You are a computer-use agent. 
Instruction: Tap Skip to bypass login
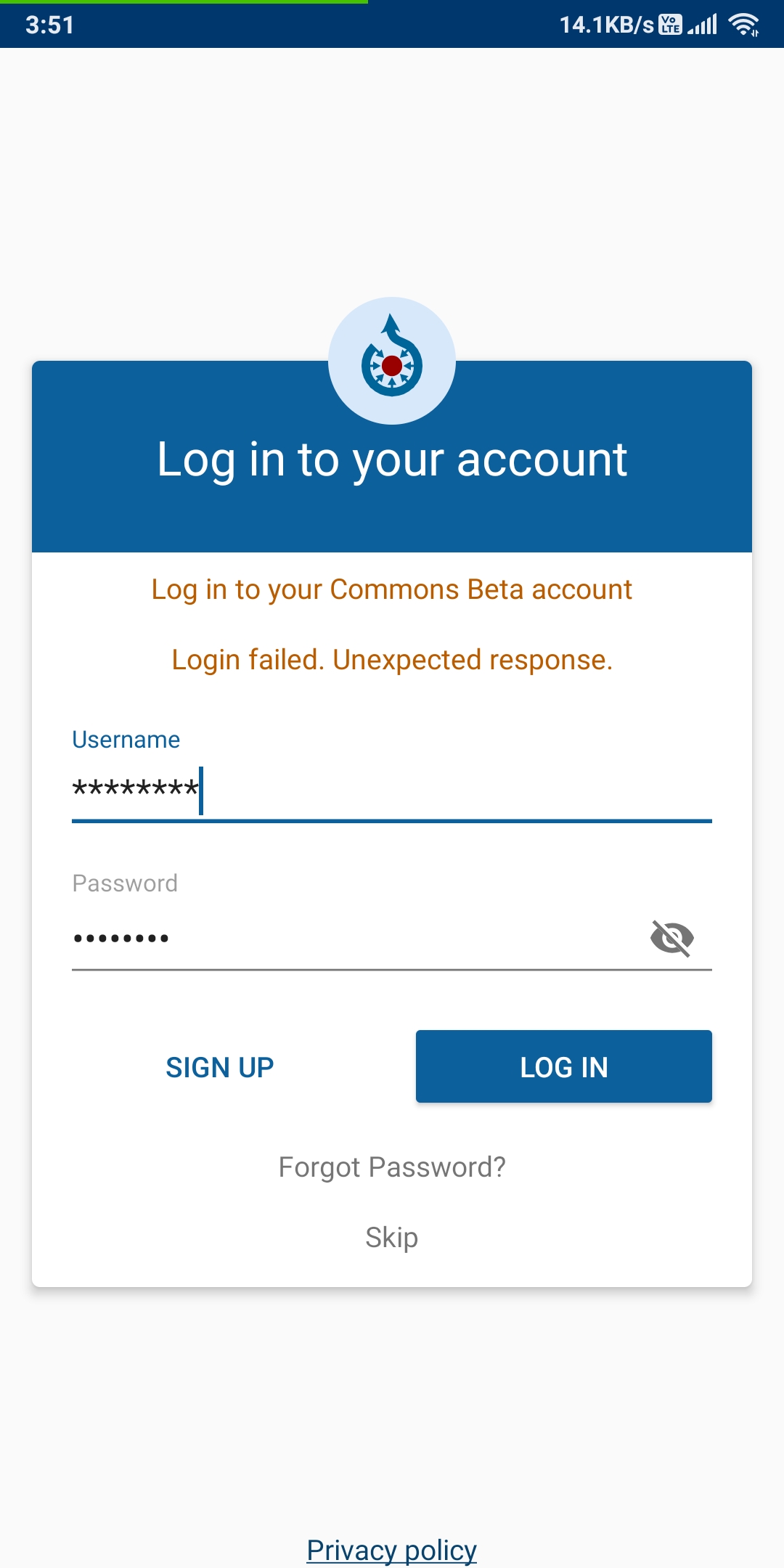click(x=391, y=1236)
